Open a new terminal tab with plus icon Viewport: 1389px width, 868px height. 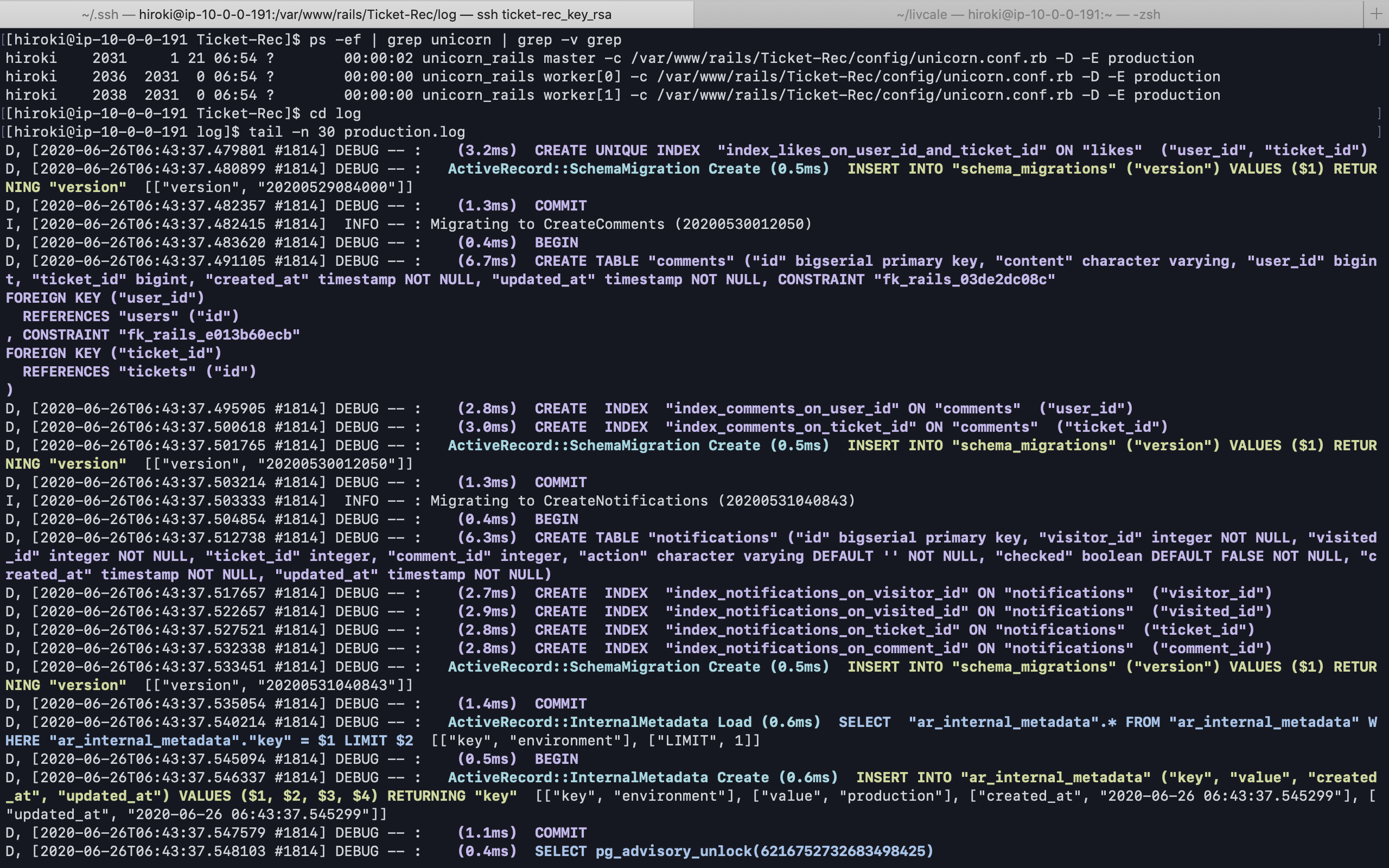coord(1376,14)
